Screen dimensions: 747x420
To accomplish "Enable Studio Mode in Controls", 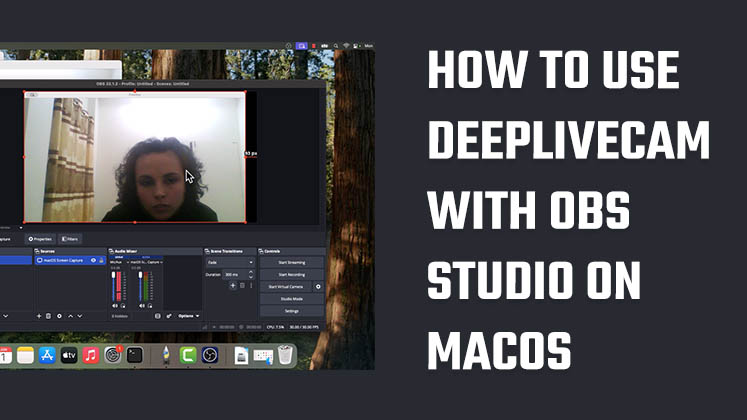I will click(292, 299).
